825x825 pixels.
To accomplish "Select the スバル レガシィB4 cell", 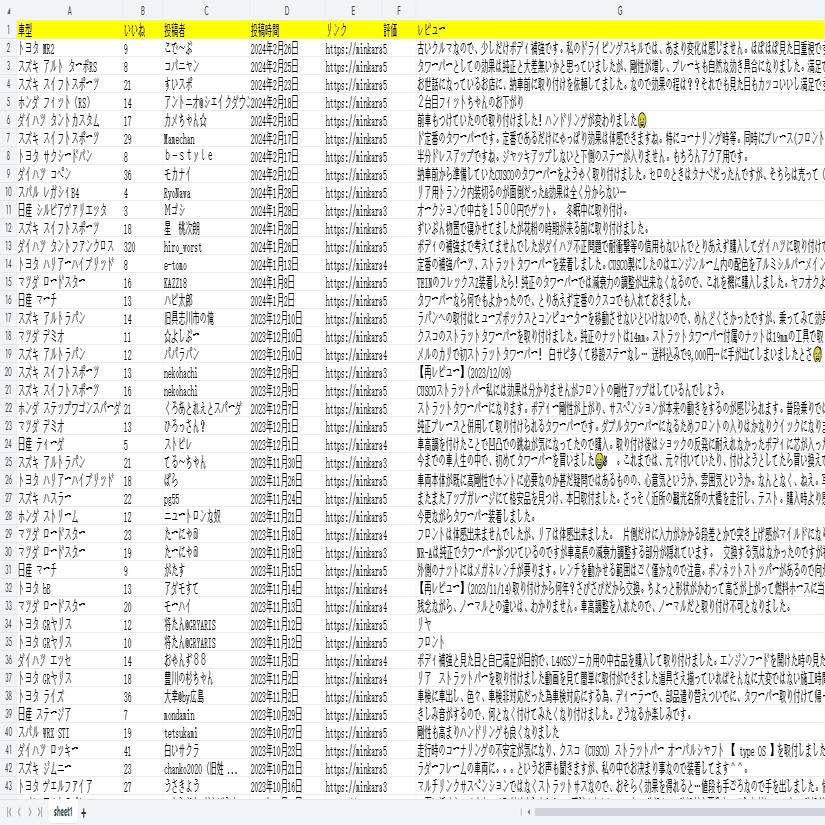I will coord(69,193).
